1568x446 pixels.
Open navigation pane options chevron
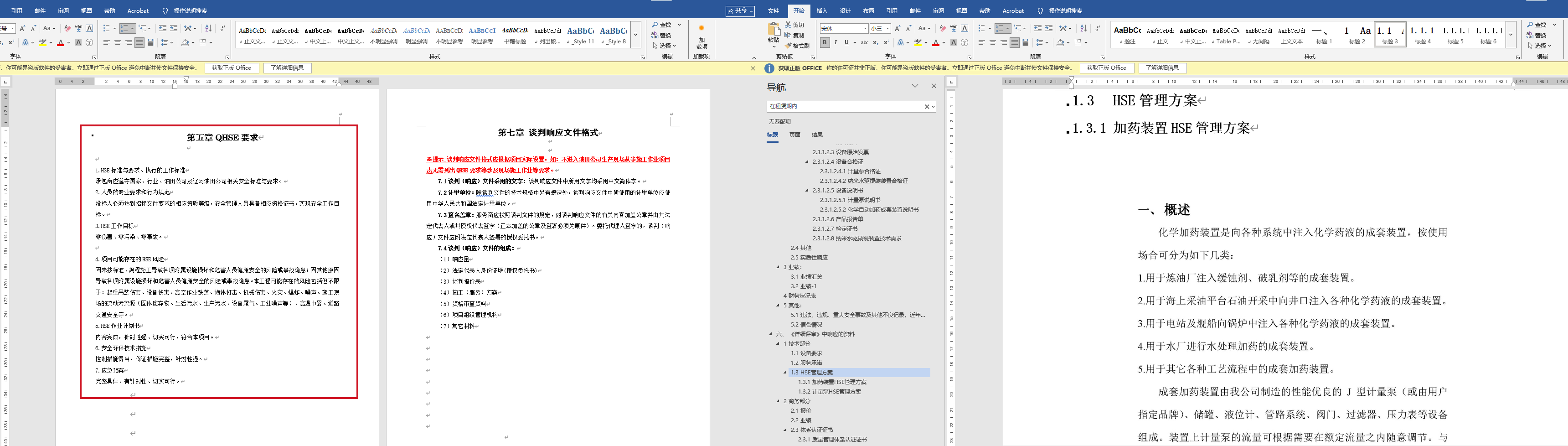(915, 86)
